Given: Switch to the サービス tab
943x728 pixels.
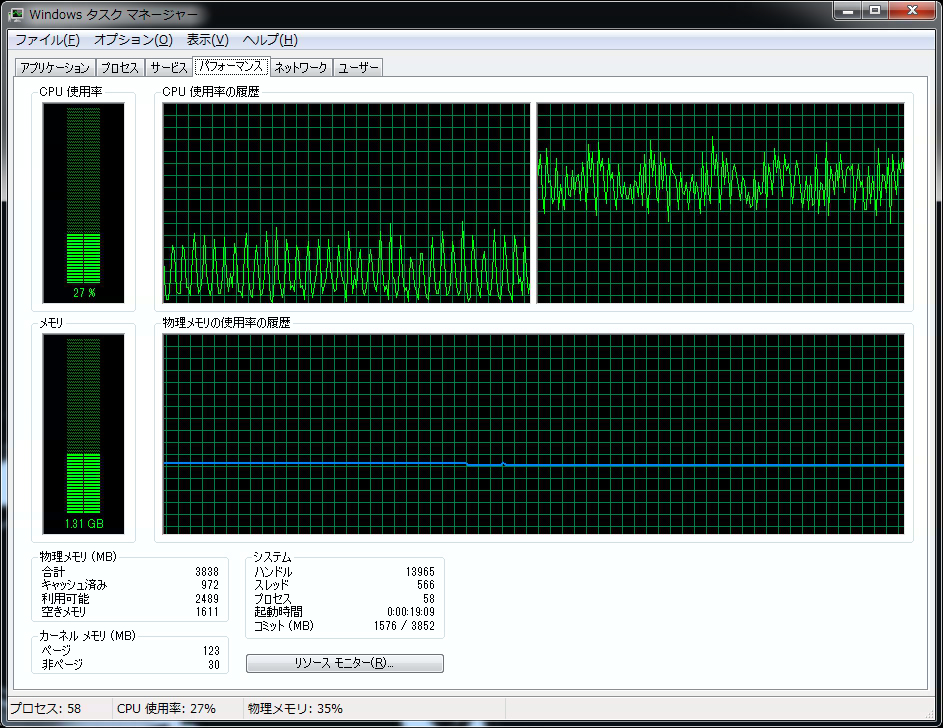Looking at the screenshot, I should tap(168, 67).
